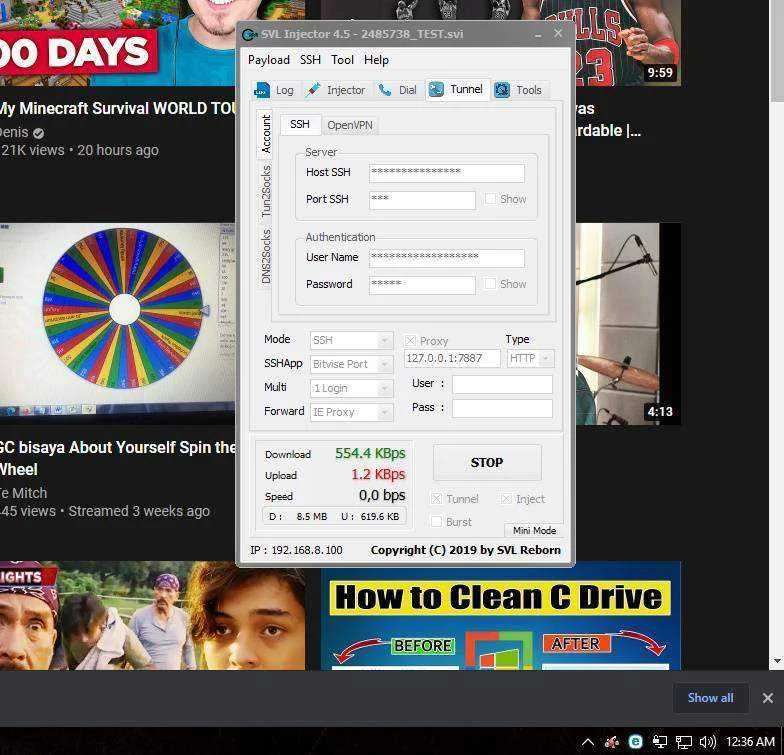
Task: Open the Payload menu
Action: [x=269, y=60]
